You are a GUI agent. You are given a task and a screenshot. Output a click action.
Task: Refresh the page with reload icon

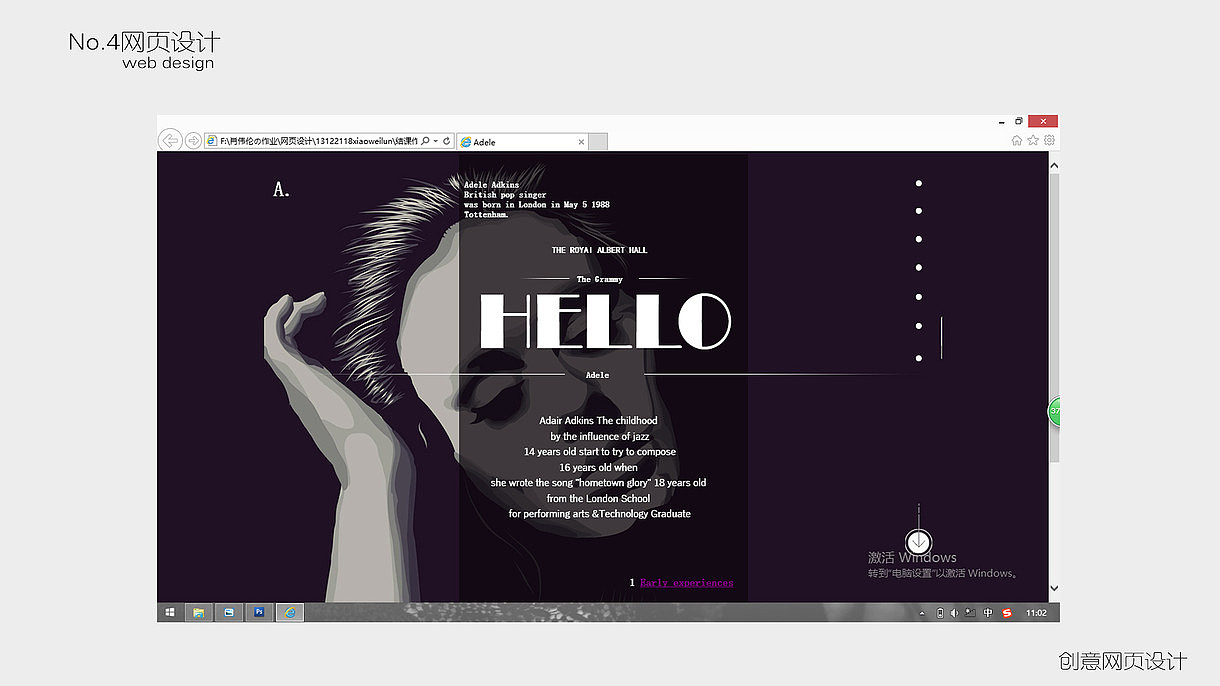[447, 141]
